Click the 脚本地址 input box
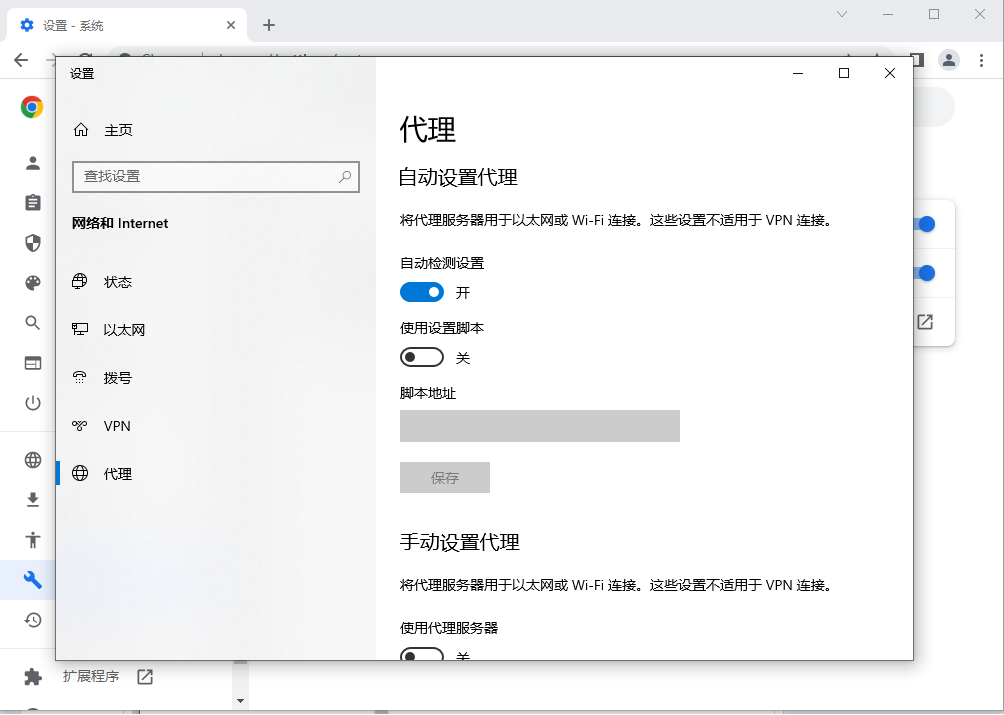The width and height of the screenshot is (1004, 715). (540, 426)
